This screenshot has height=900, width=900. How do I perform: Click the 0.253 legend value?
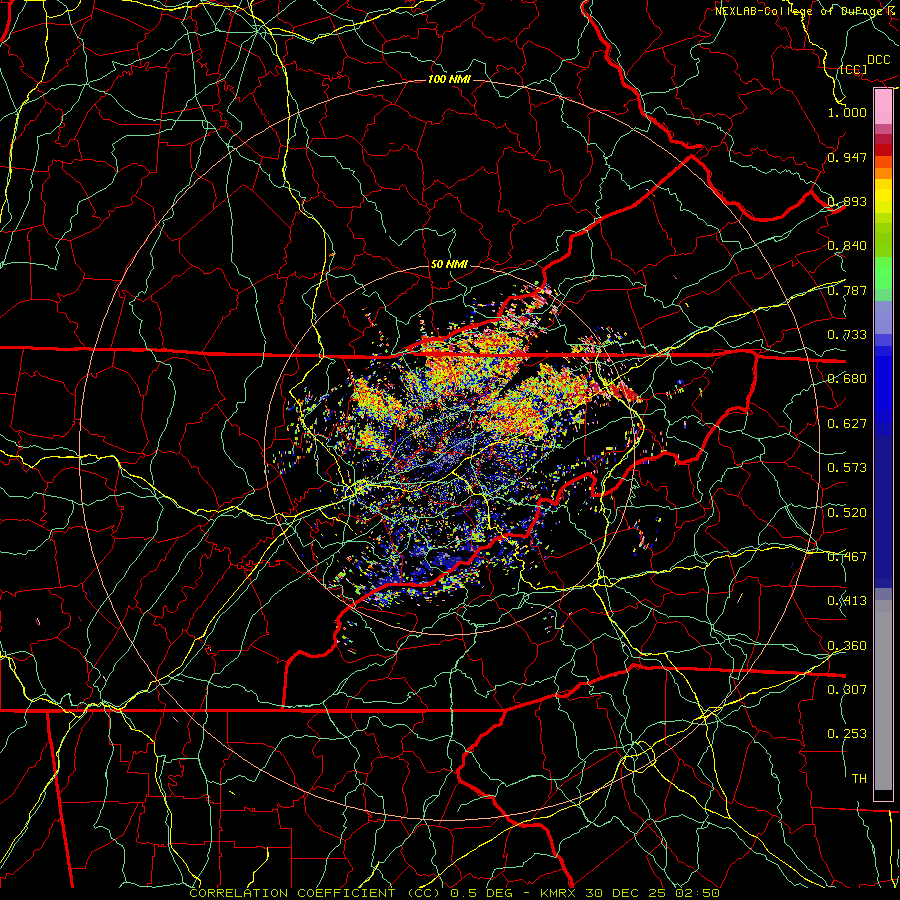tap(847, 734)
